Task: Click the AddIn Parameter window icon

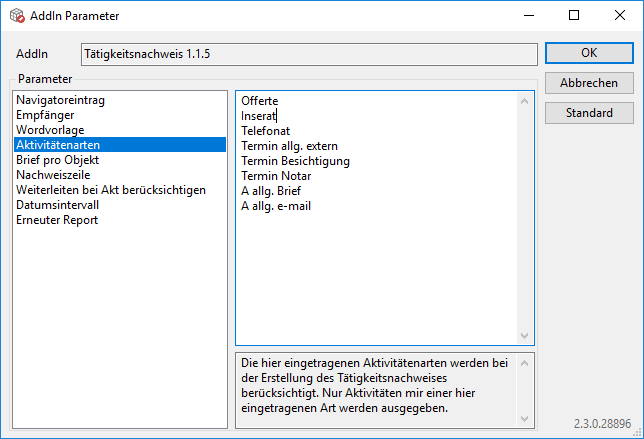Action: click(17, 16)
